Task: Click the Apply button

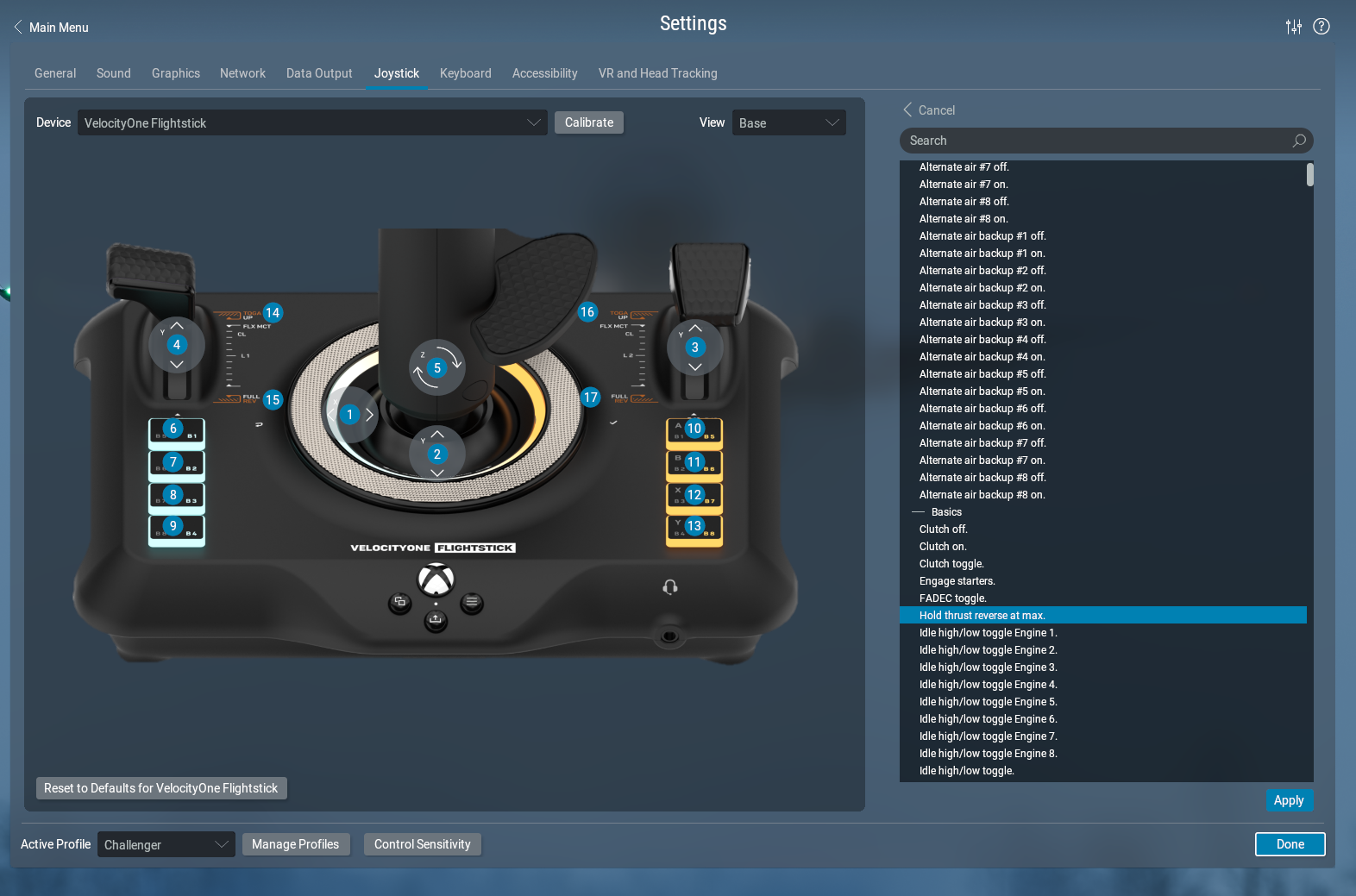Action: tap(1288, 800)
